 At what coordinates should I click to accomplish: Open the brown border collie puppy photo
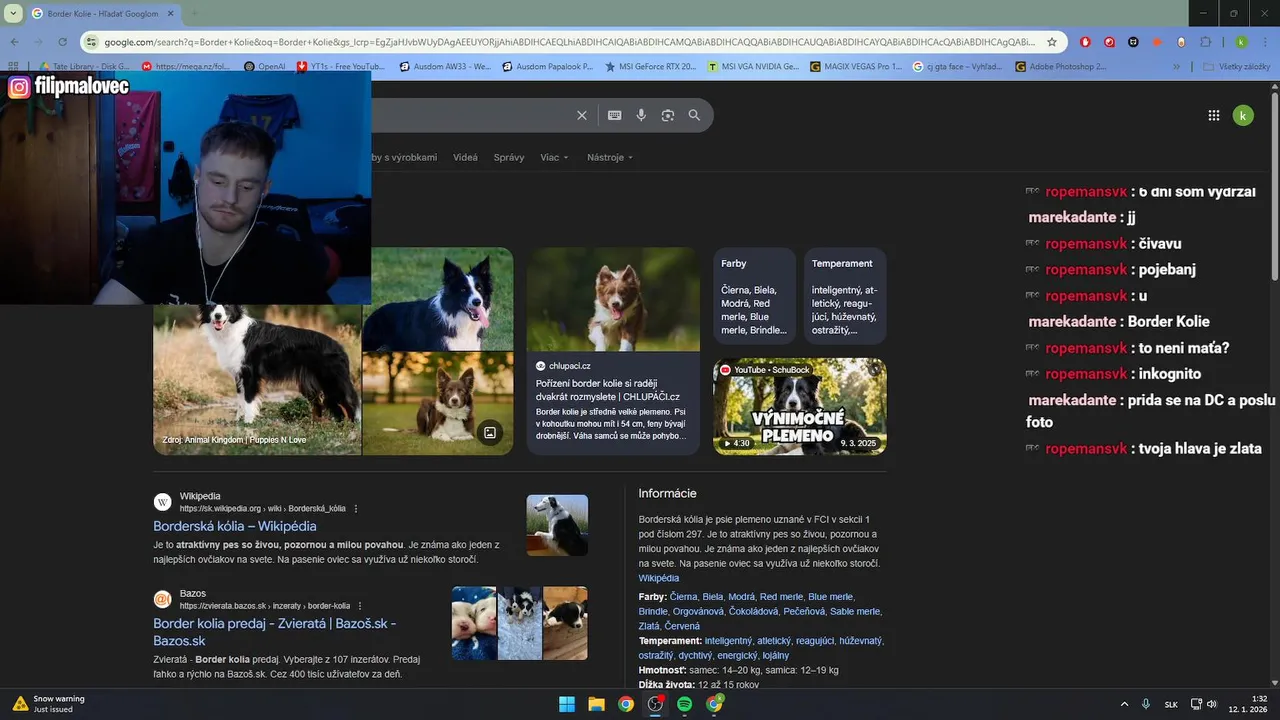point(437,404)
